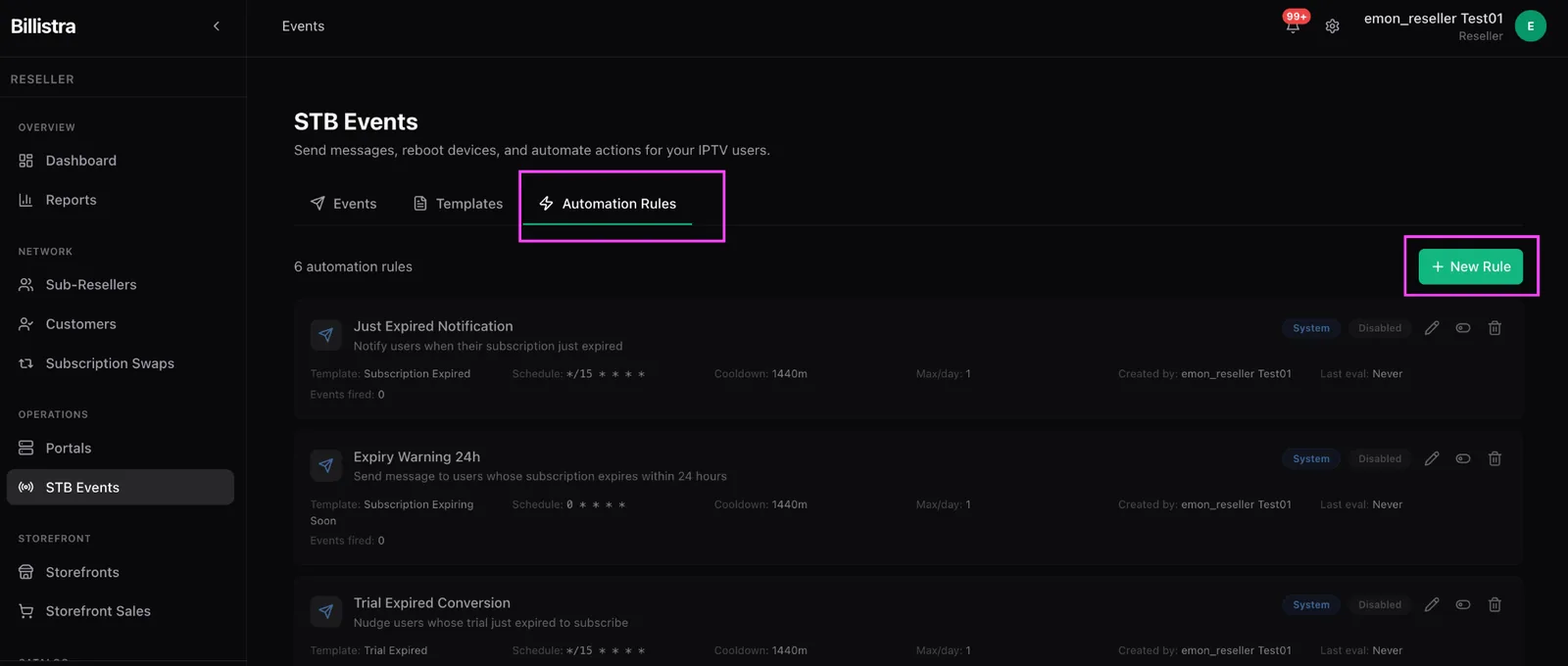Click the 'Trial Expired' template value
This screenshot has height=666, width=1568.
point(395,650)
